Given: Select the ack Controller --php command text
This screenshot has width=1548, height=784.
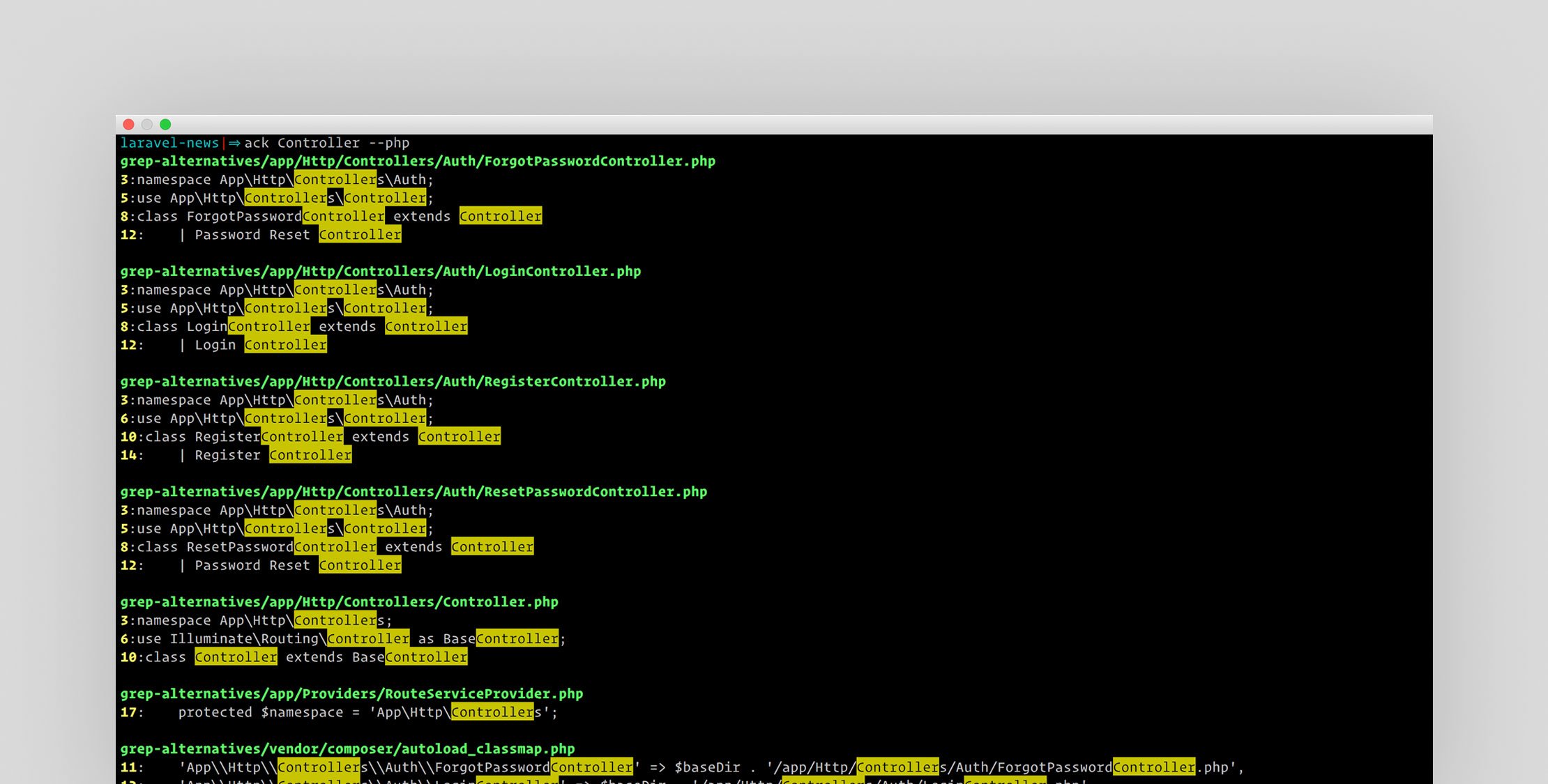Looking at the screenshot, I should point(326,143).
